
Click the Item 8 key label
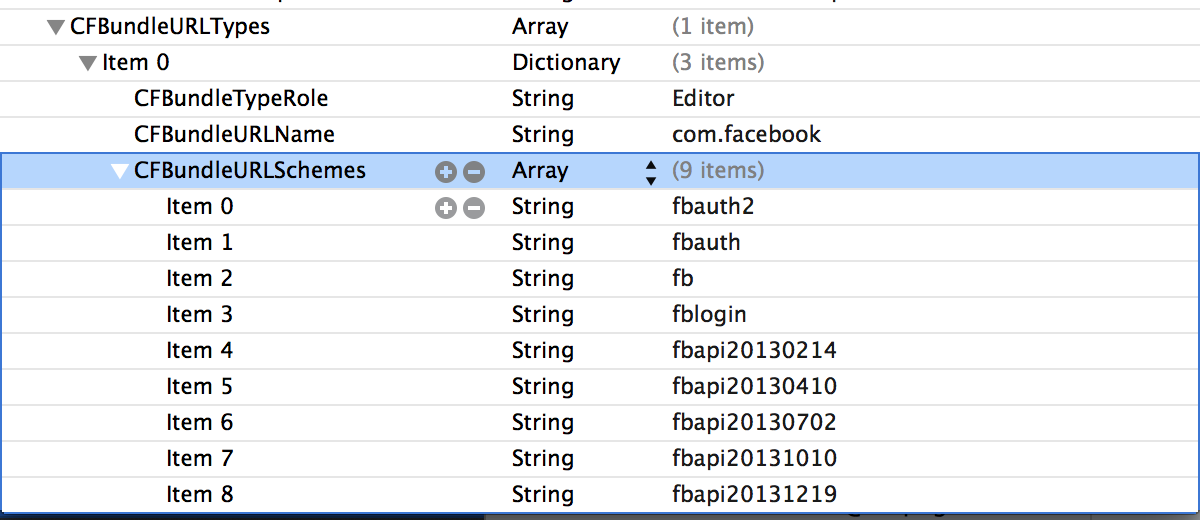[x=199, y=494]
